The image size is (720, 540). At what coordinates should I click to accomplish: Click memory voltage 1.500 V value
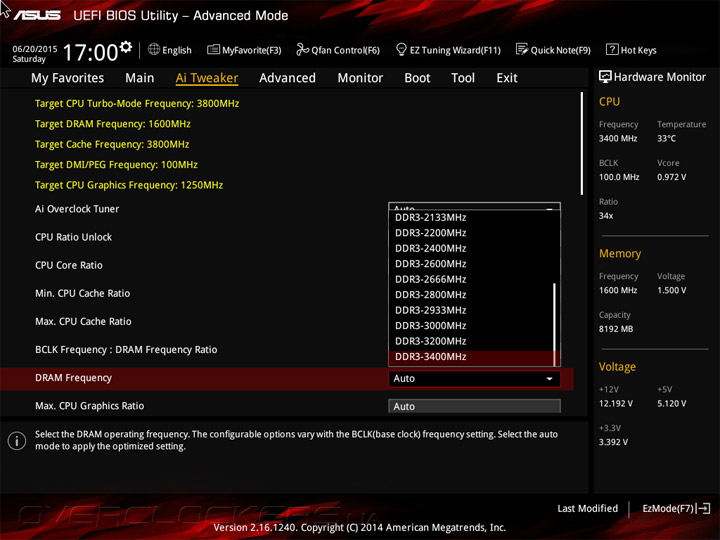[671, 290]
